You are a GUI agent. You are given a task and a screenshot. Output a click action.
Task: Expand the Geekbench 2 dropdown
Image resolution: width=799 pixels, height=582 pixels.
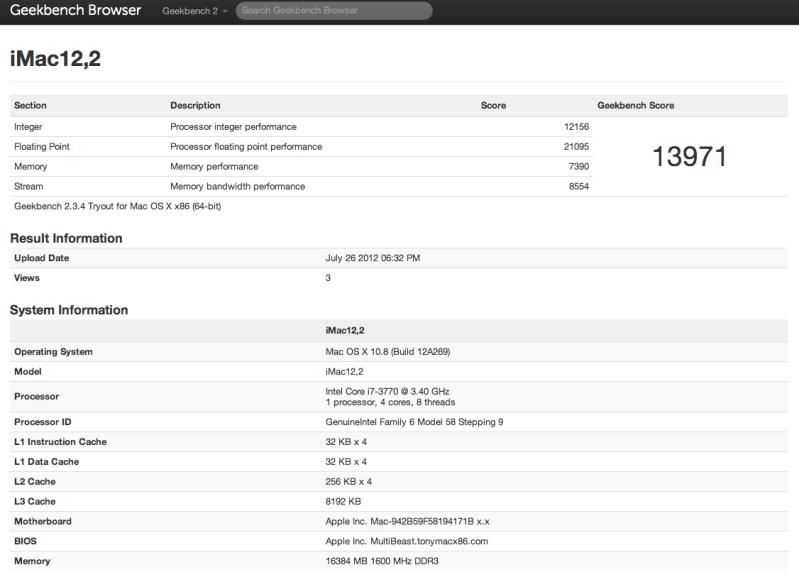[x=195, y=11]
